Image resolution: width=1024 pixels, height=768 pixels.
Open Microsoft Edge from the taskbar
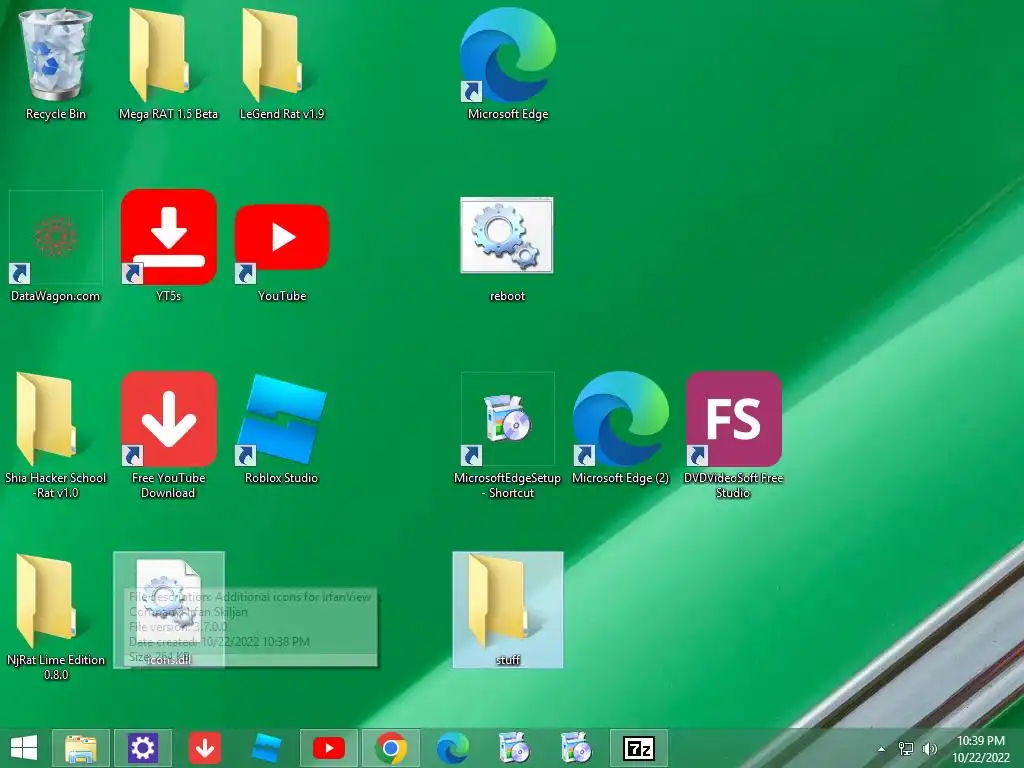pyautogui.click(x=453, y=748)
